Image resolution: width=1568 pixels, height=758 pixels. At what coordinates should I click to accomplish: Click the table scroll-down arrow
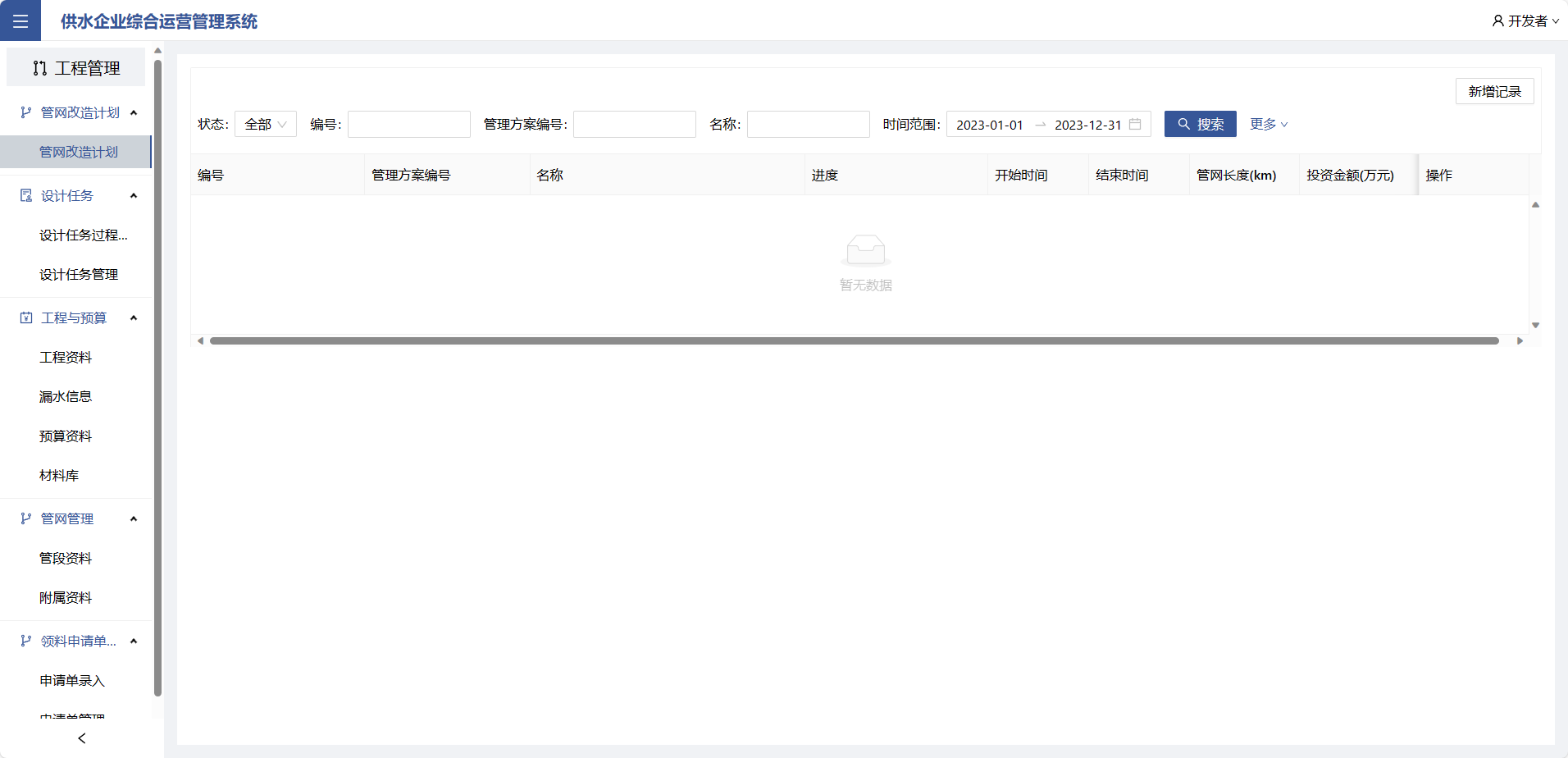click(1535, 326)
